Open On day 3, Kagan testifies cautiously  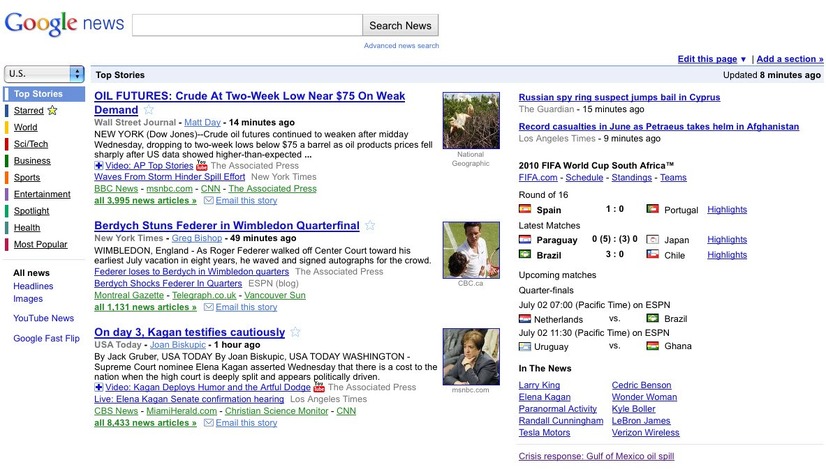point(190,332)
